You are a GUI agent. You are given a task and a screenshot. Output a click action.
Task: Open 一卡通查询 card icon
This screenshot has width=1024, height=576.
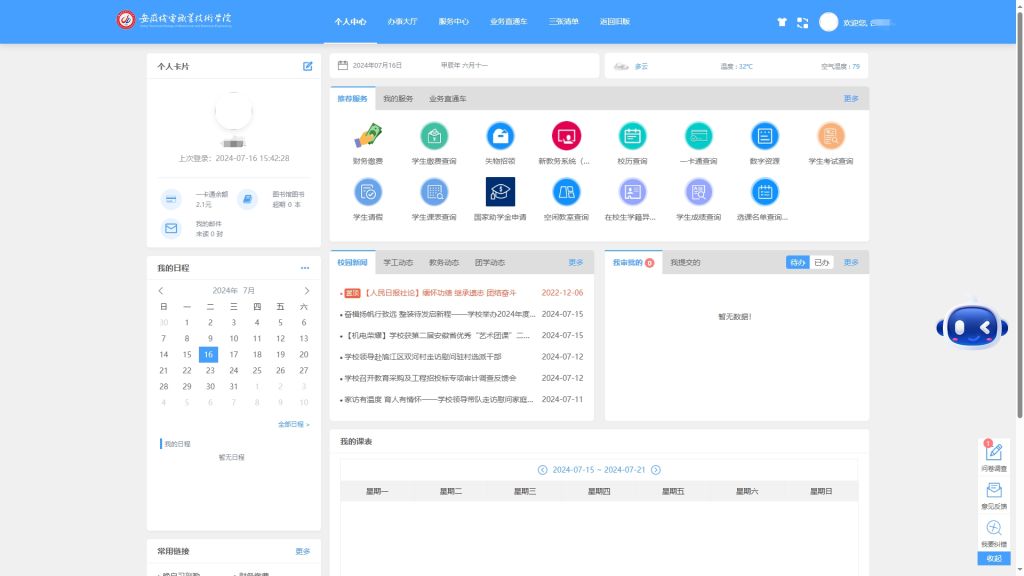(698, 136)
